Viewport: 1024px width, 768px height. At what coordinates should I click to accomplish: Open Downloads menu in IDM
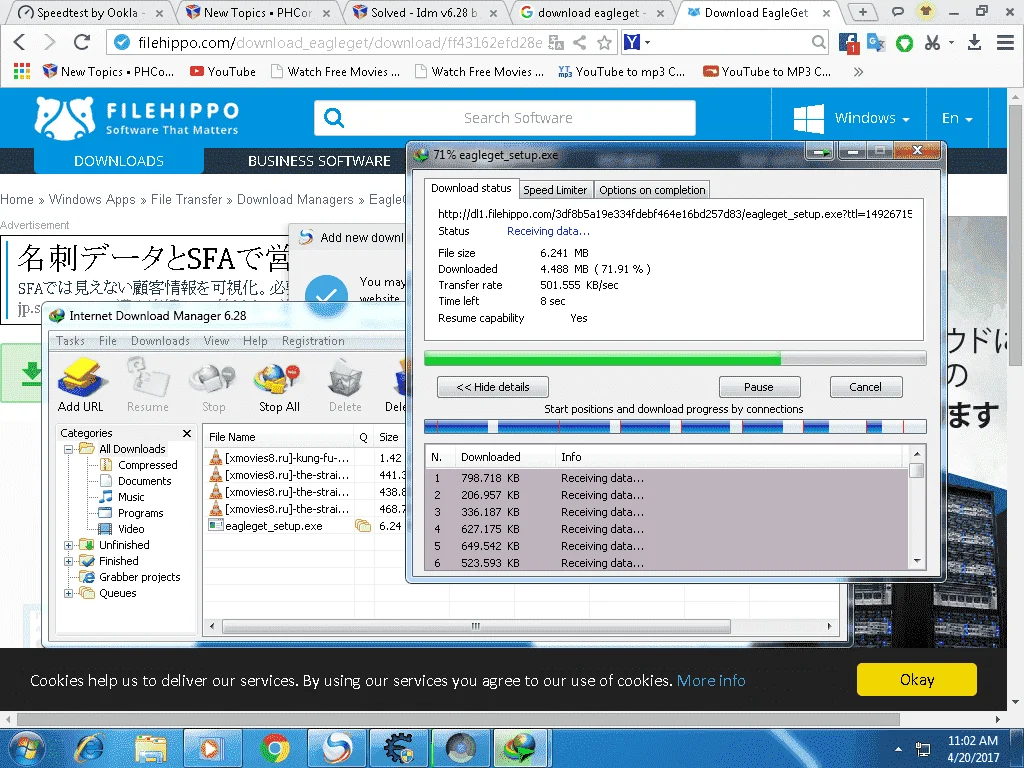point(160,341)
